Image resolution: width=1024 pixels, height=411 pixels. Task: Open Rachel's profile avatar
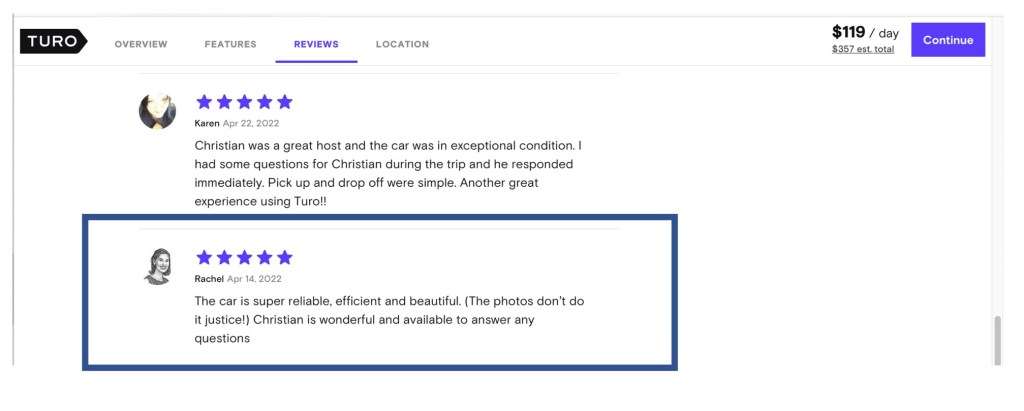point(157,266)
